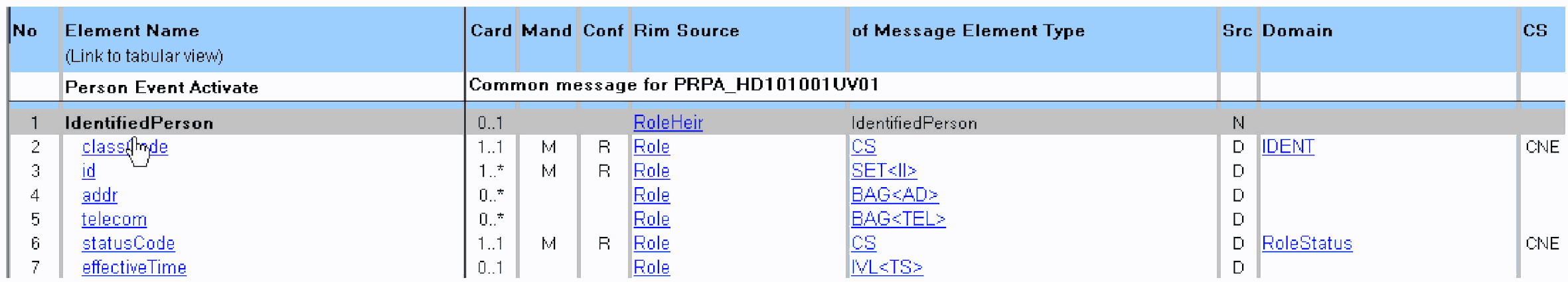Click the Element Name column header
This screenshot has width=1568, height=282.
coord(132,31)
